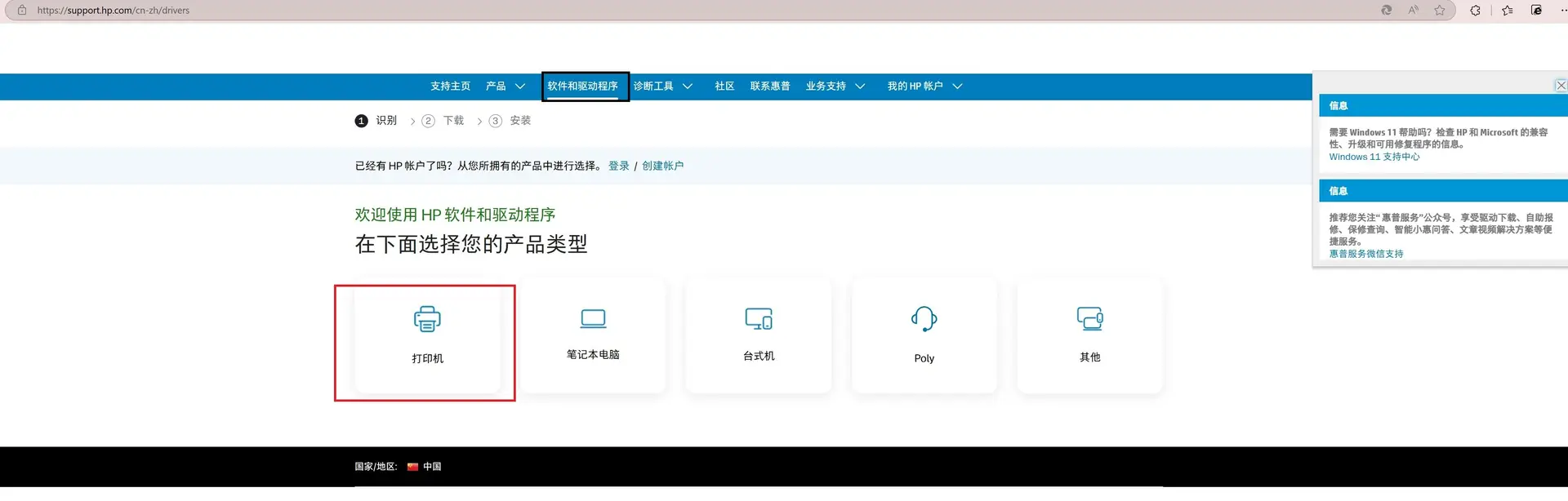The image size is (1568, 501).
Task: Click the 登录 sign-in link
Action: pos(618,166)
